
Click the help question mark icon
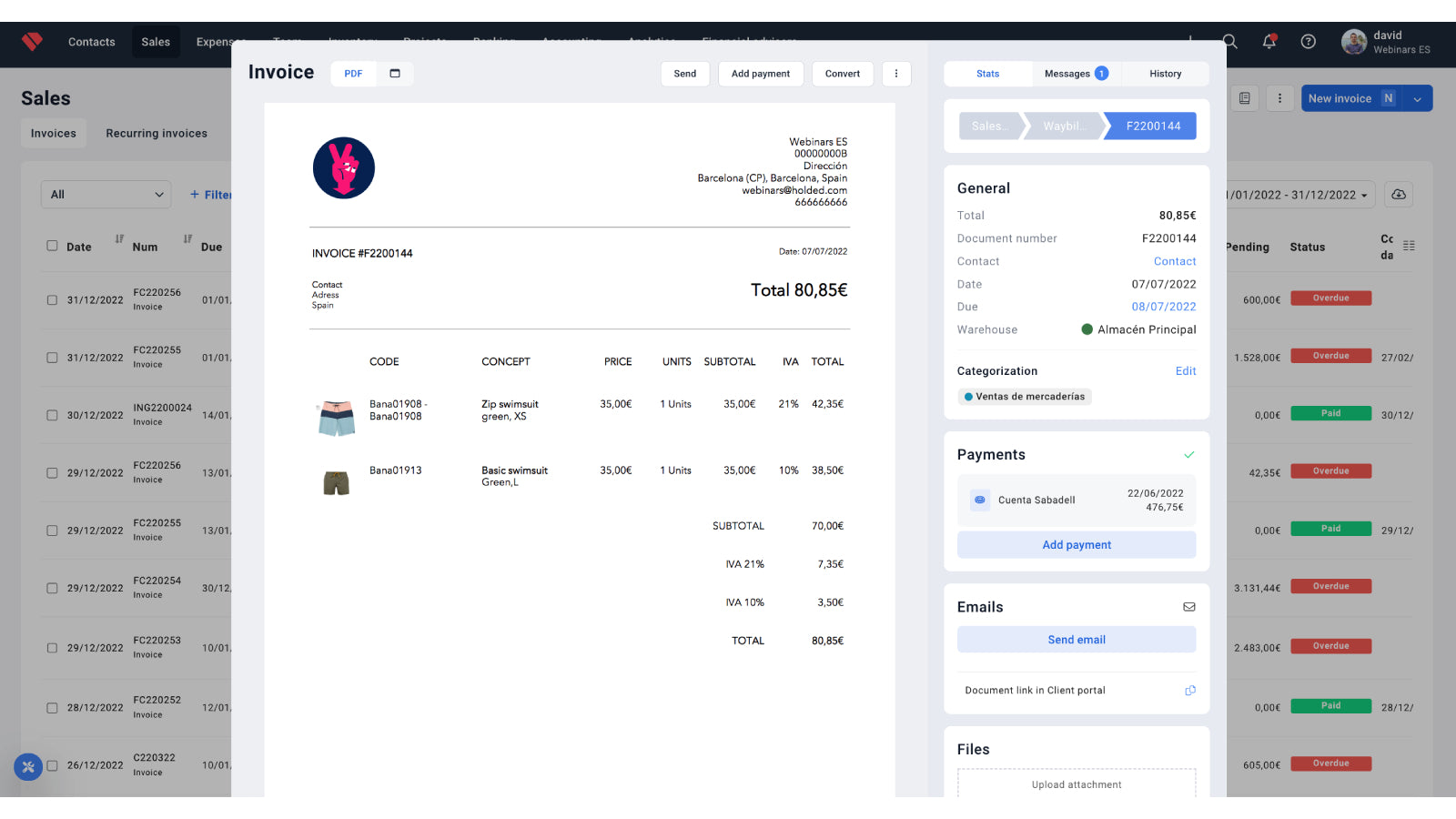(x=1308, y=41)
